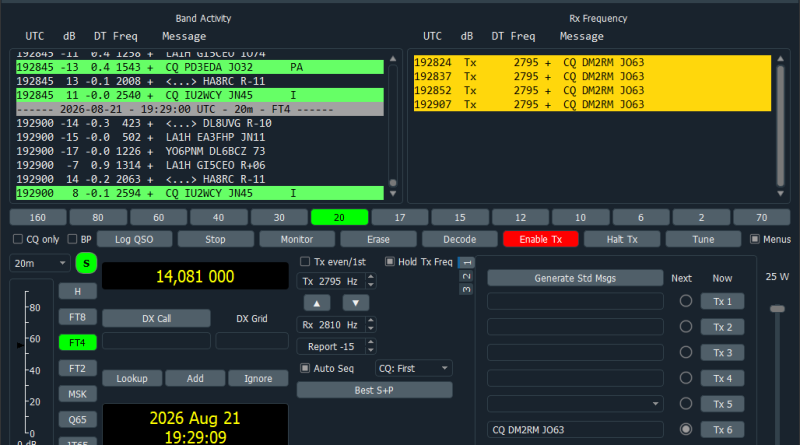Click the Rx Frequency scrollbar
Image resolution: width=800 pixels, height=445 pixels.
[x=780, y=126]
